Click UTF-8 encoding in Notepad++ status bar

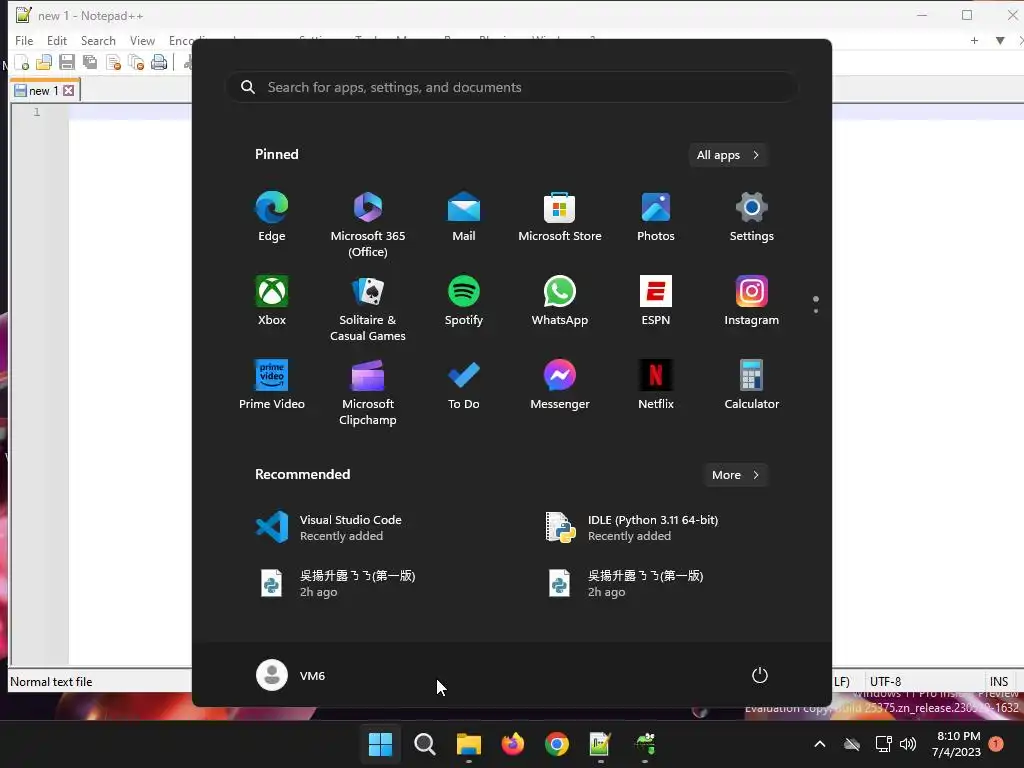tap(886, 682)
